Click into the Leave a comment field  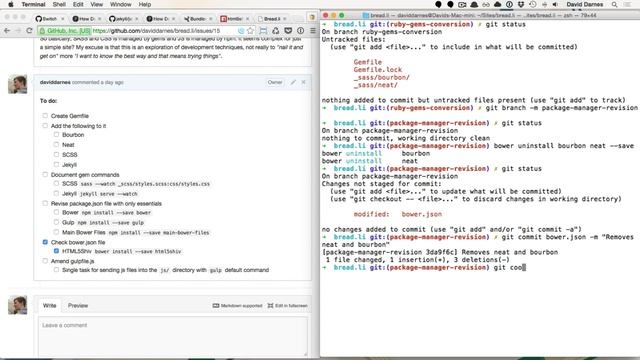pos(173,336)
